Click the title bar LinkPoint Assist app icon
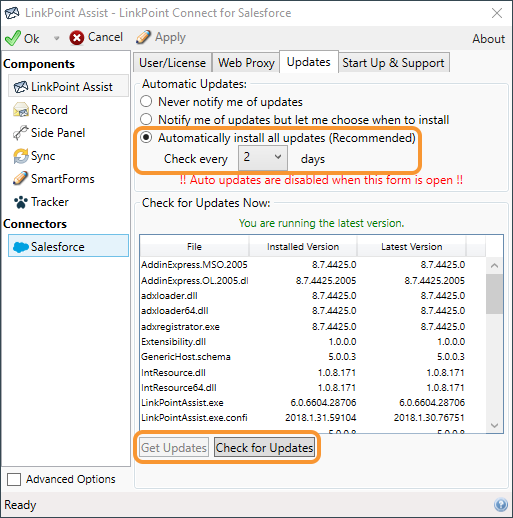 click(12, 13)
